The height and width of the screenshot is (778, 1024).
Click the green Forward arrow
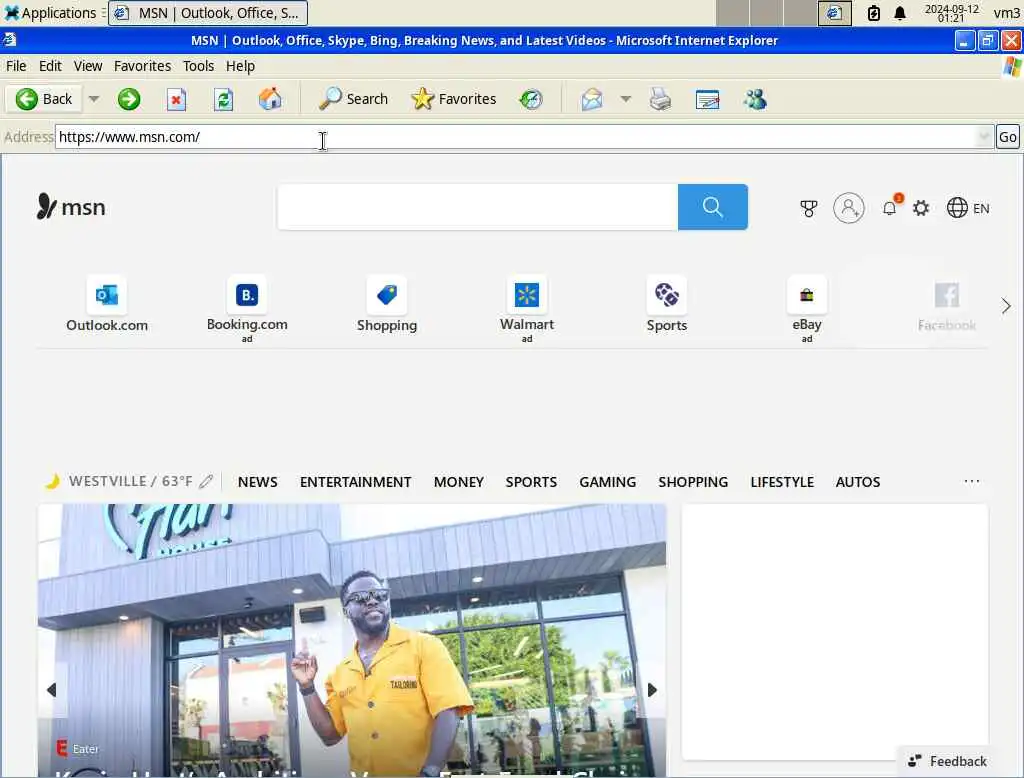(129, 99)
